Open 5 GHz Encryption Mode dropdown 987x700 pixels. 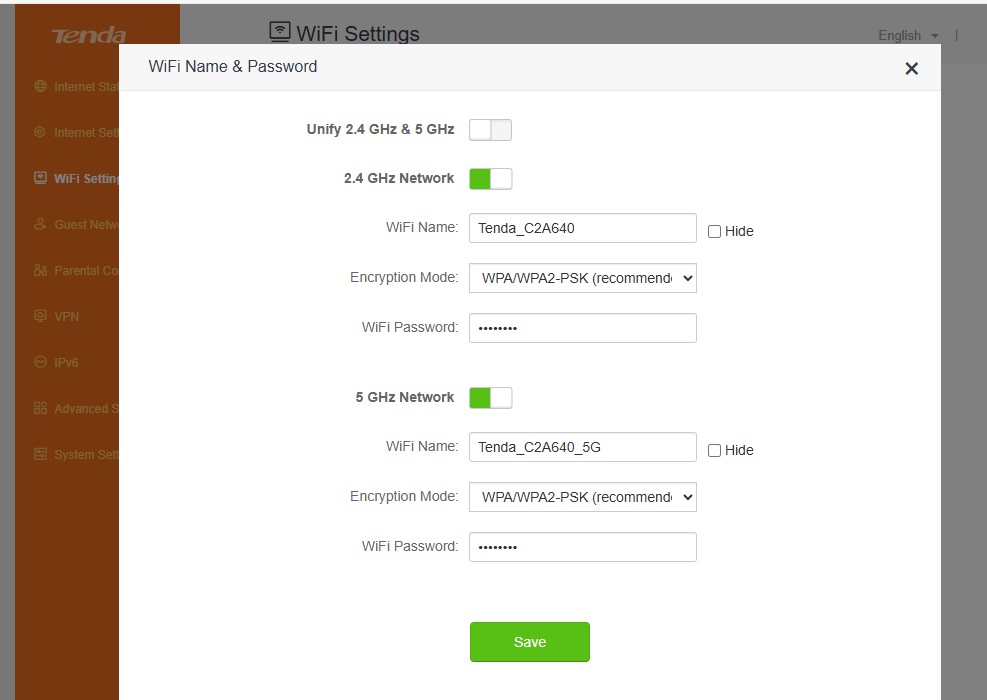coord(582,497)
